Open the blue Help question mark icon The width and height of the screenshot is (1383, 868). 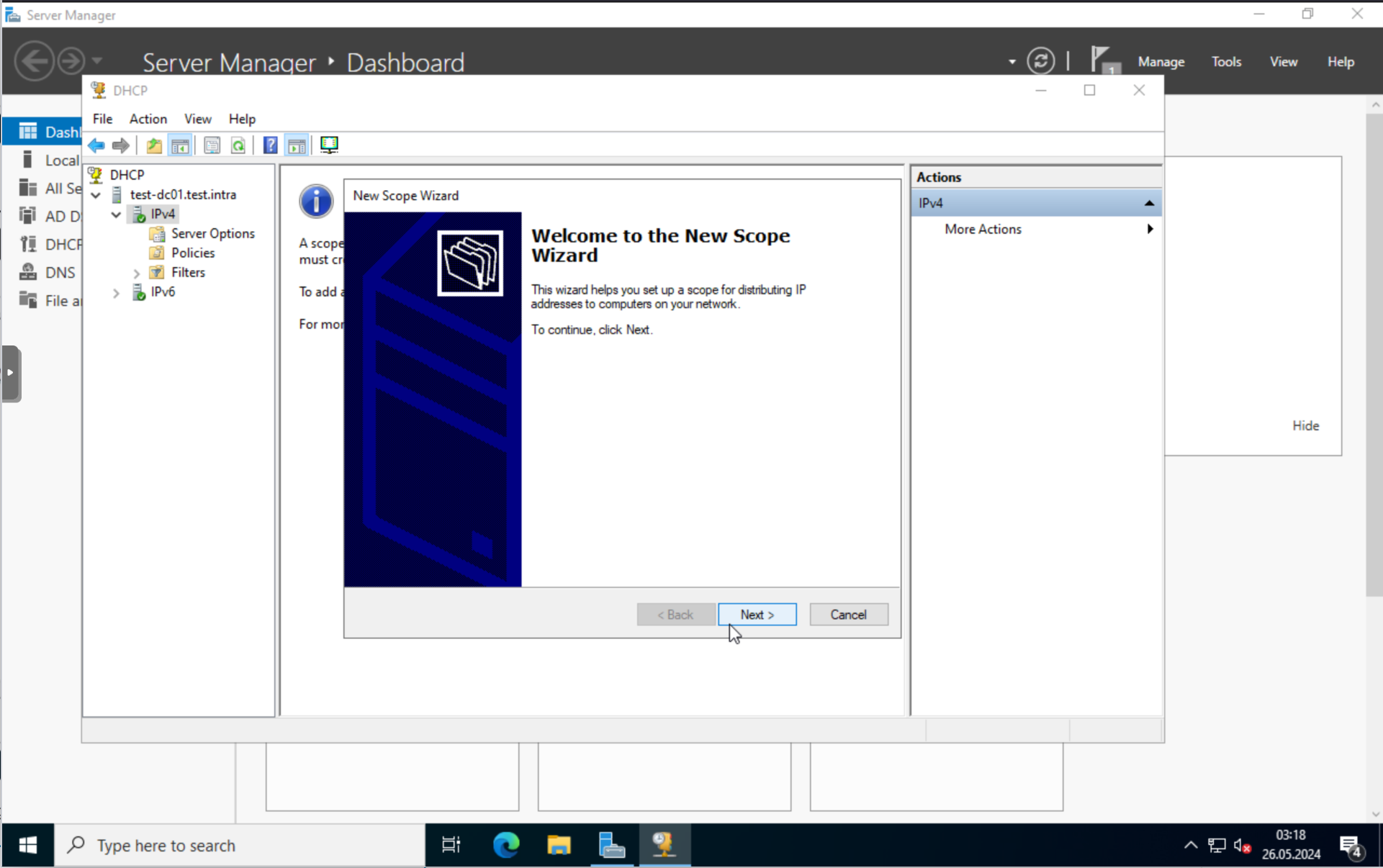coord(270,145)
